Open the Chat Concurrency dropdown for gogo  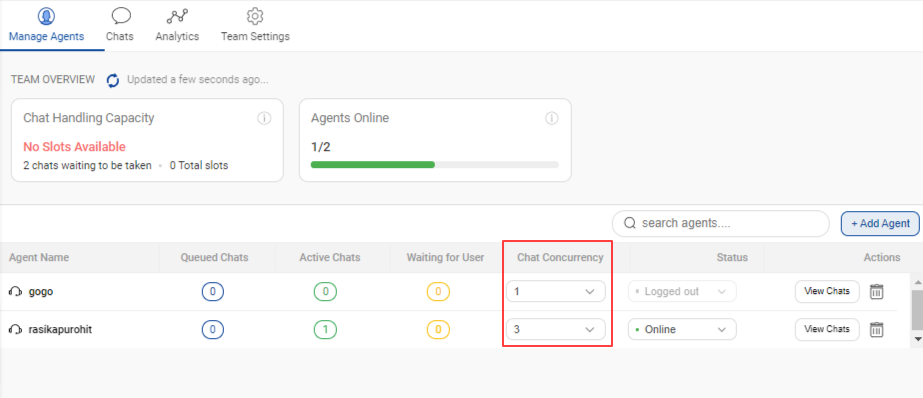(556, 291)
